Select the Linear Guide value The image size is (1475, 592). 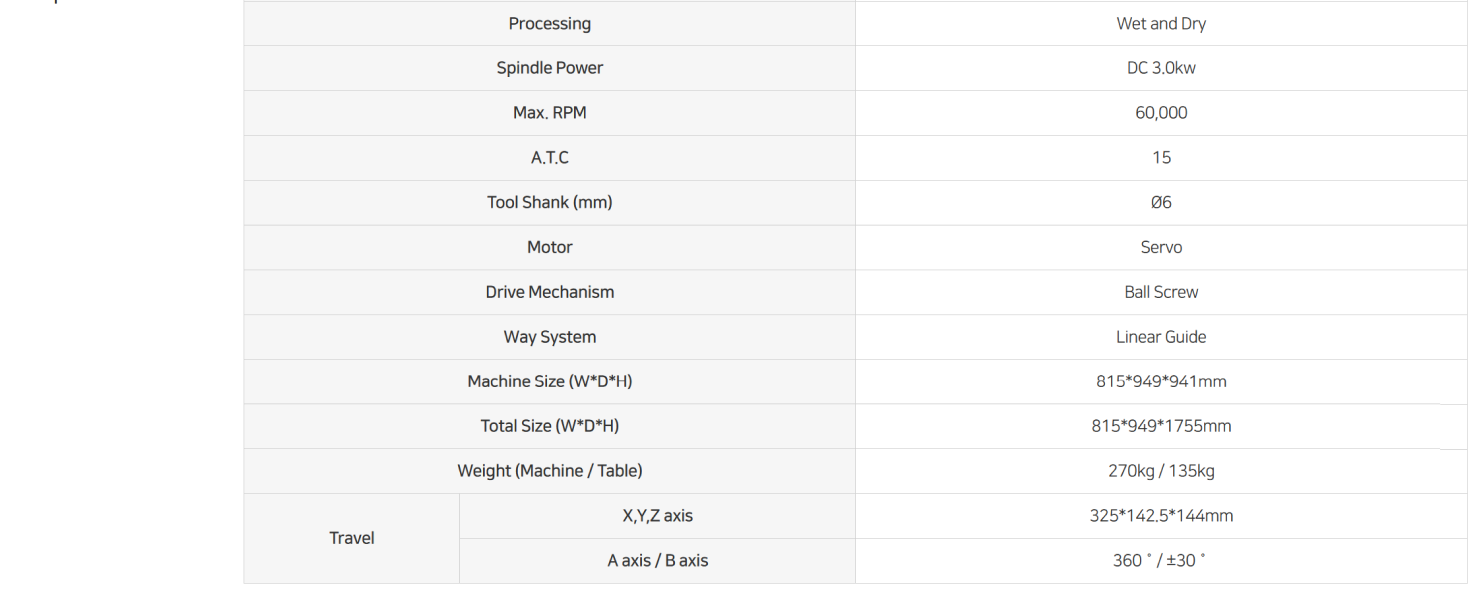[x=1161, y=337]
